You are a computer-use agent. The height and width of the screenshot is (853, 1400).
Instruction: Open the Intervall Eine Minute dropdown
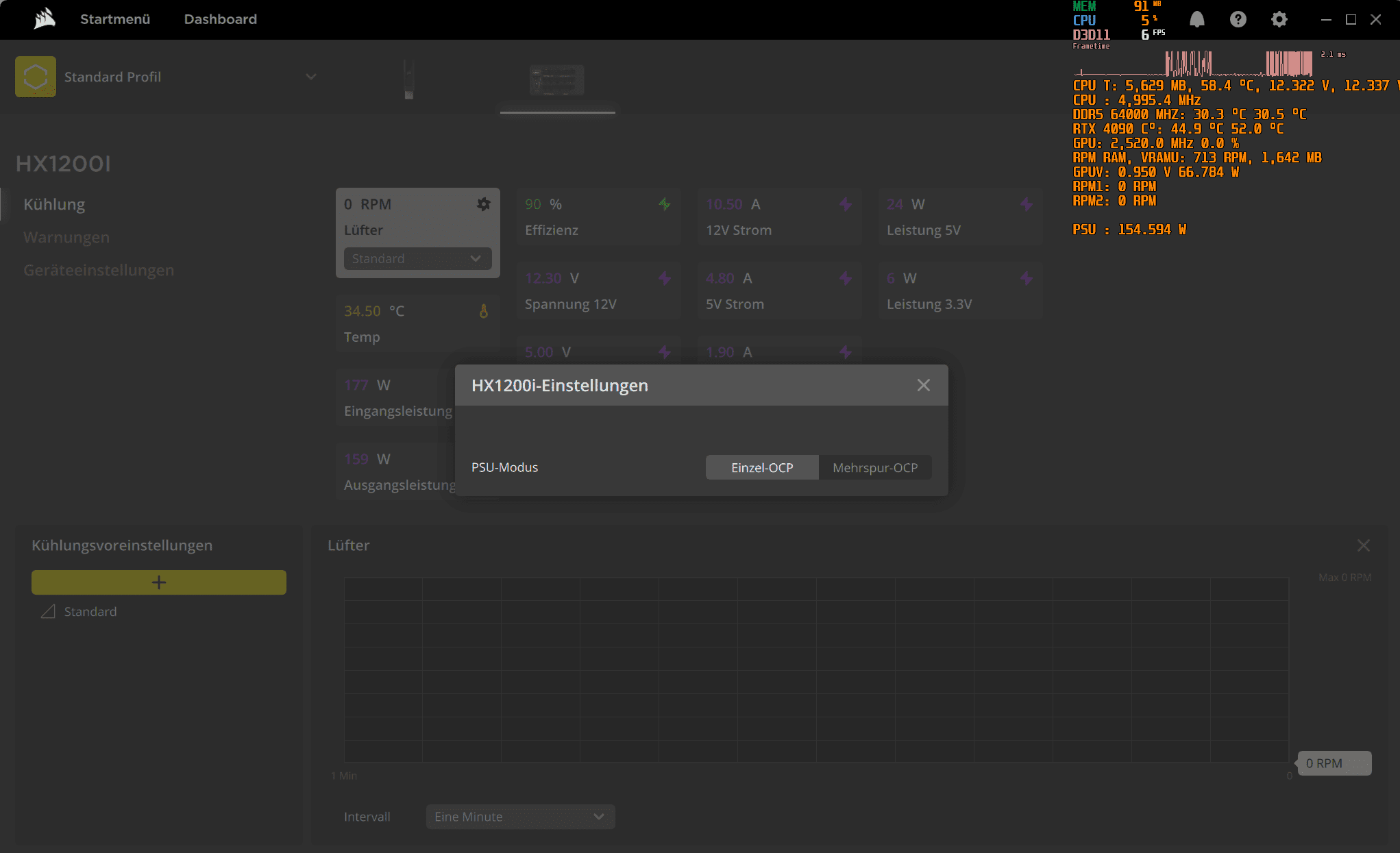point(520,817)
